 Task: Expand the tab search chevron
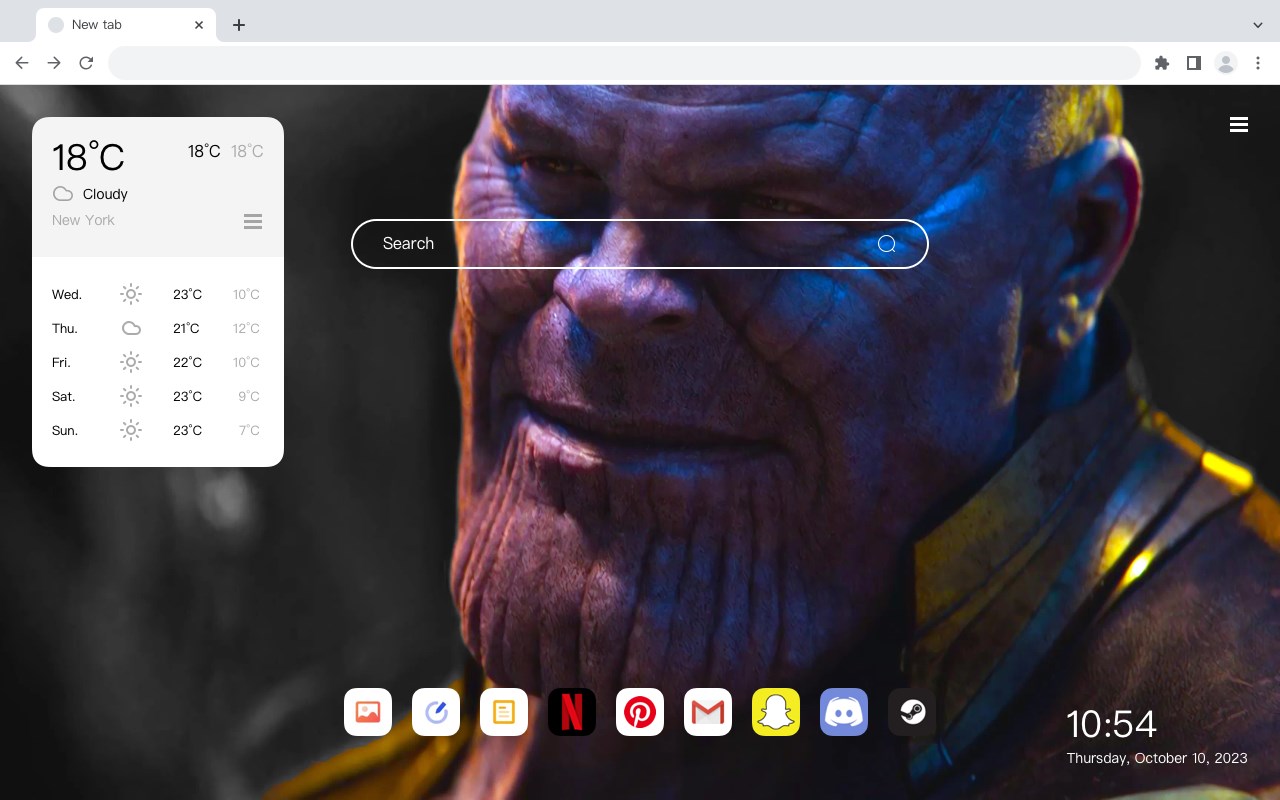tap(1258, 25)
